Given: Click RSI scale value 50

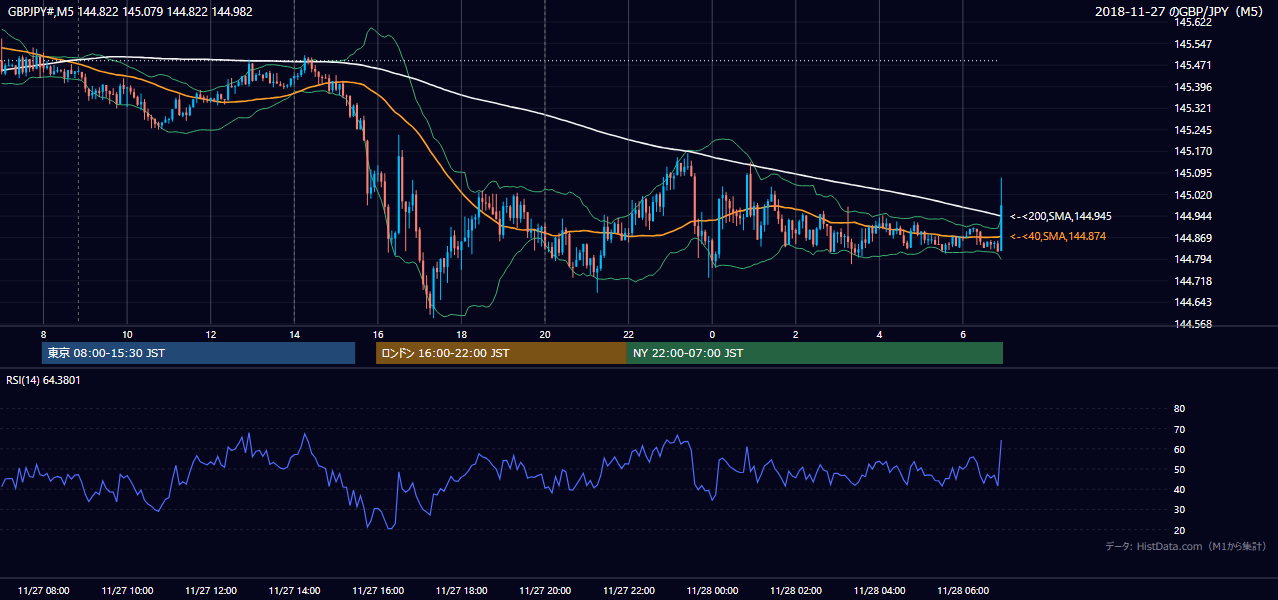Looking at the screenshot, I should tap(1179, 469).
